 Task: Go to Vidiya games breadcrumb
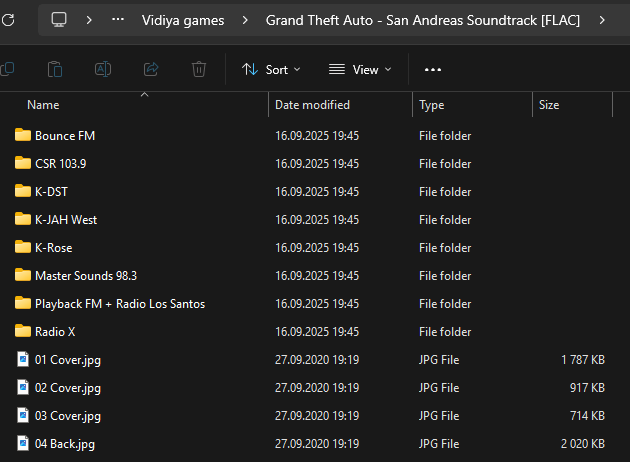[x=183, y=20]
